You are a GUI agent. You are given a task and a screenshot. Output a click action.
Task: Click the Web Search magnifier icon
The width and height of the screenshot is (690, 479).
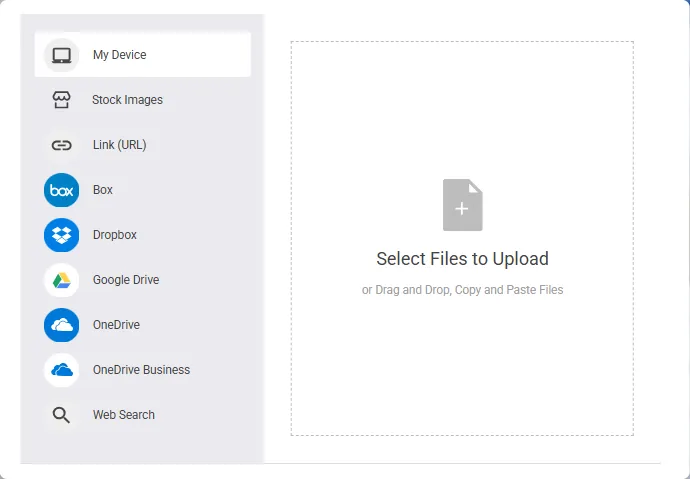point(61,415)
